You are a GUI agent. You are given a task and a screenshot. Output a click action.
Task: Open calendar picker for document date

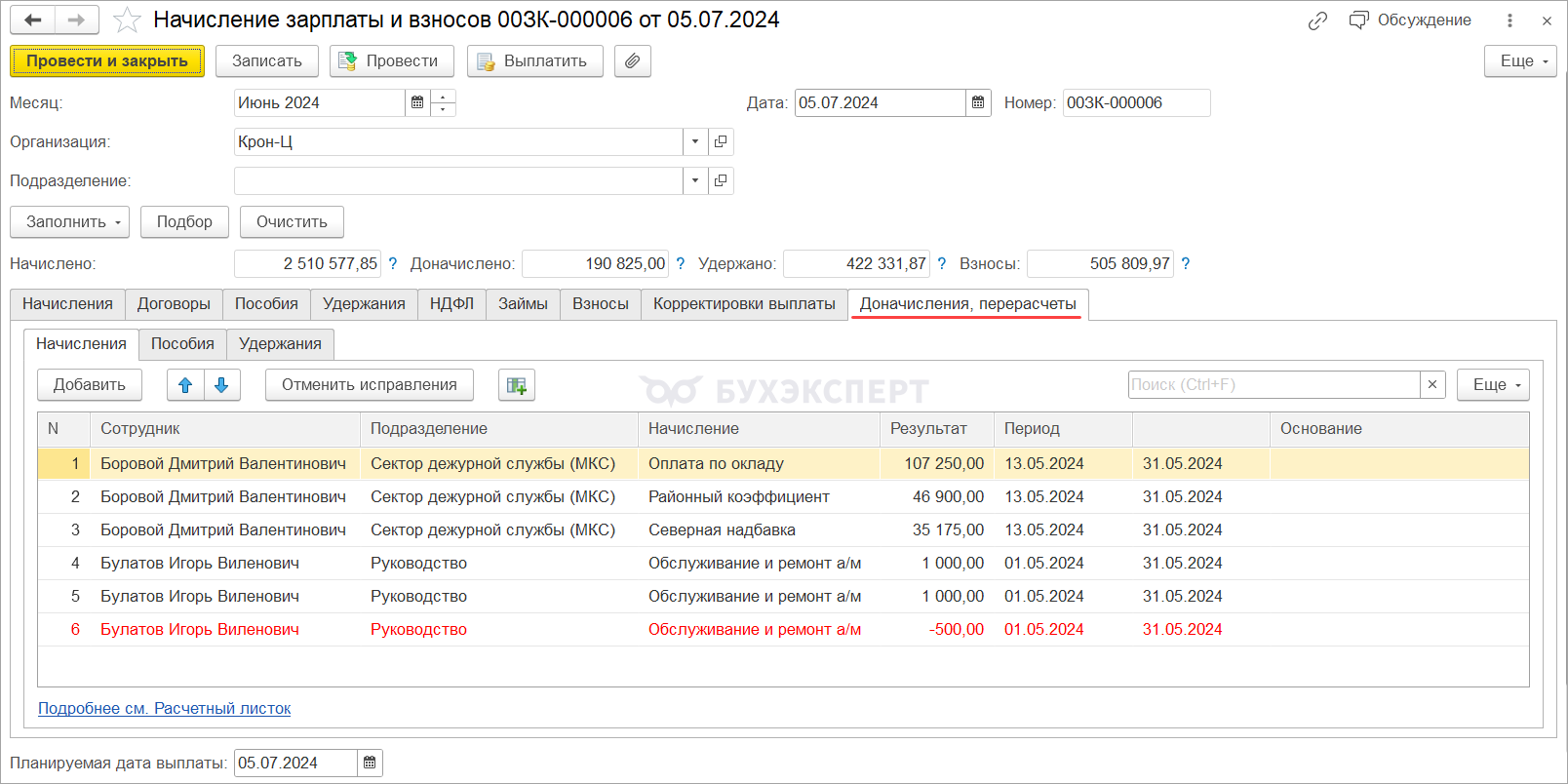click(x=978, y=102)
